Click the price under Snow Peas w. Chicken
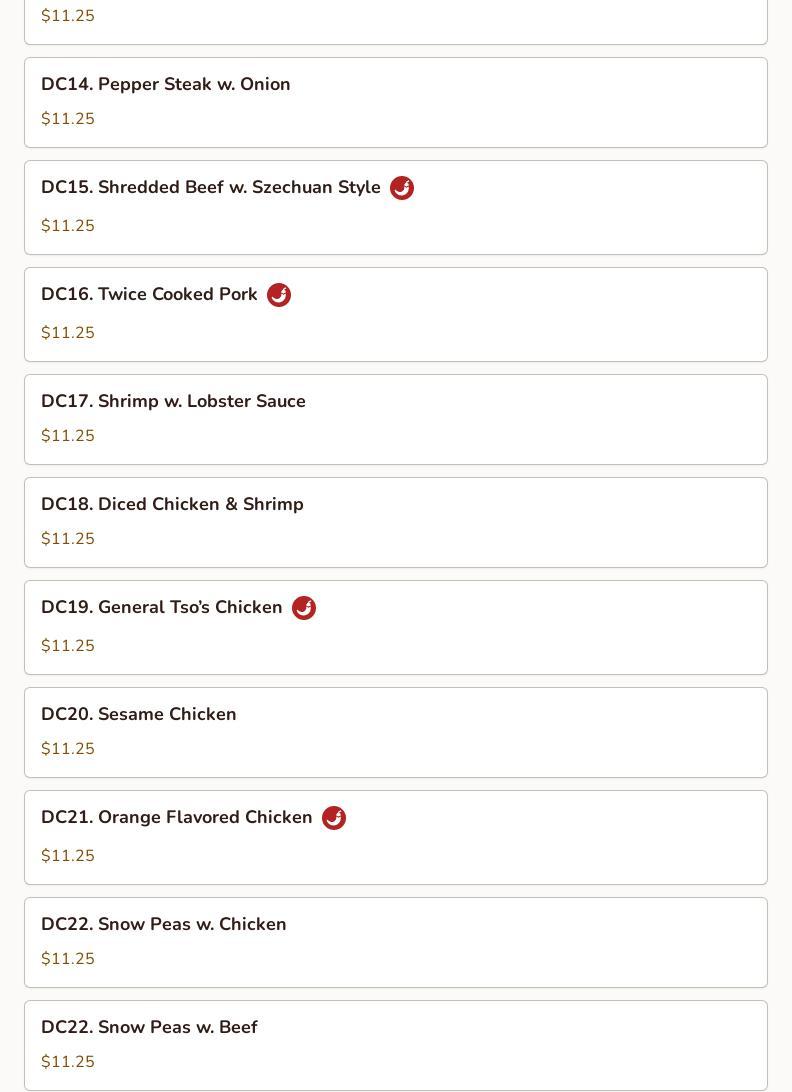The image size is (792, 1092). click(x=68, y=958)
